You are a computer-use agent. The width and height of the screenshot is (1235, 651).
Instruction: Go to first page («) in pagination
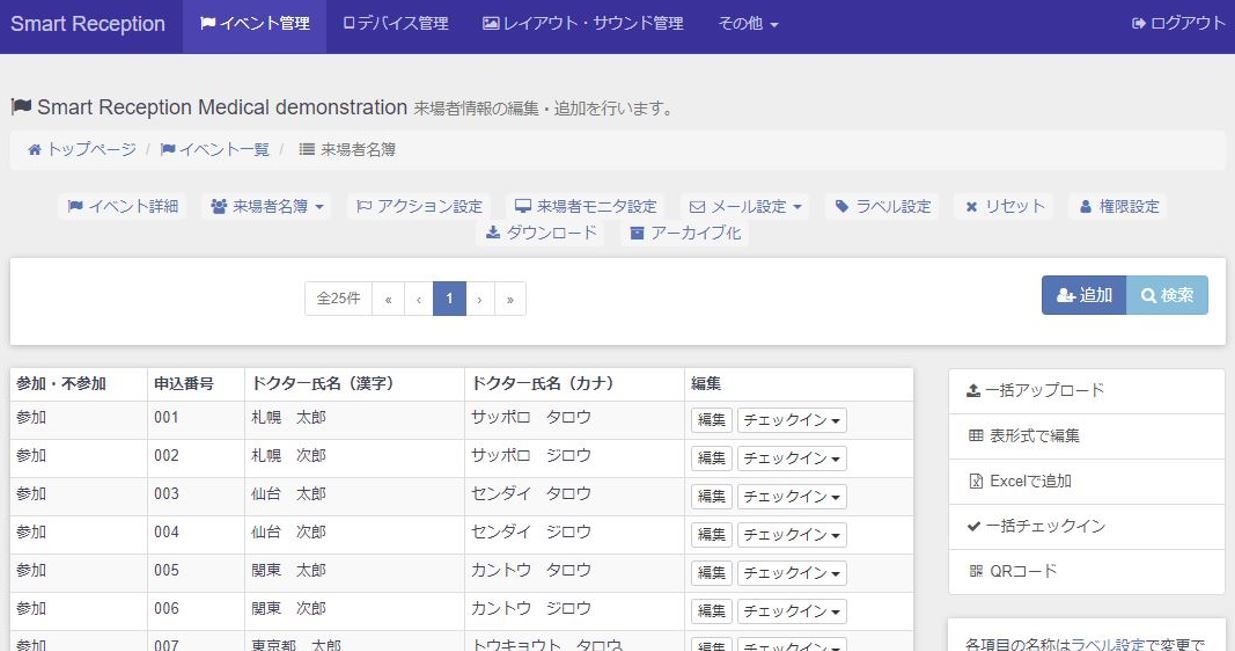click(x=388, y=298)
